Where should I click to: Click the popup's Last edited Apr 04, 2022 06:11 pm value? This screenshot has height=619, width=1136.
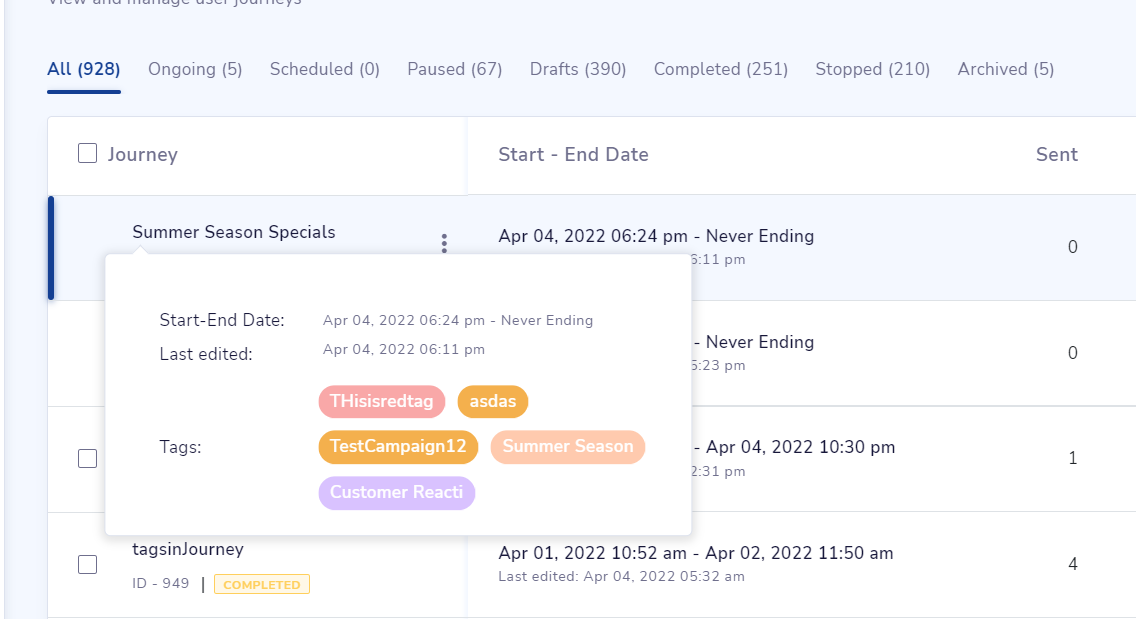[x=404, y=349]
